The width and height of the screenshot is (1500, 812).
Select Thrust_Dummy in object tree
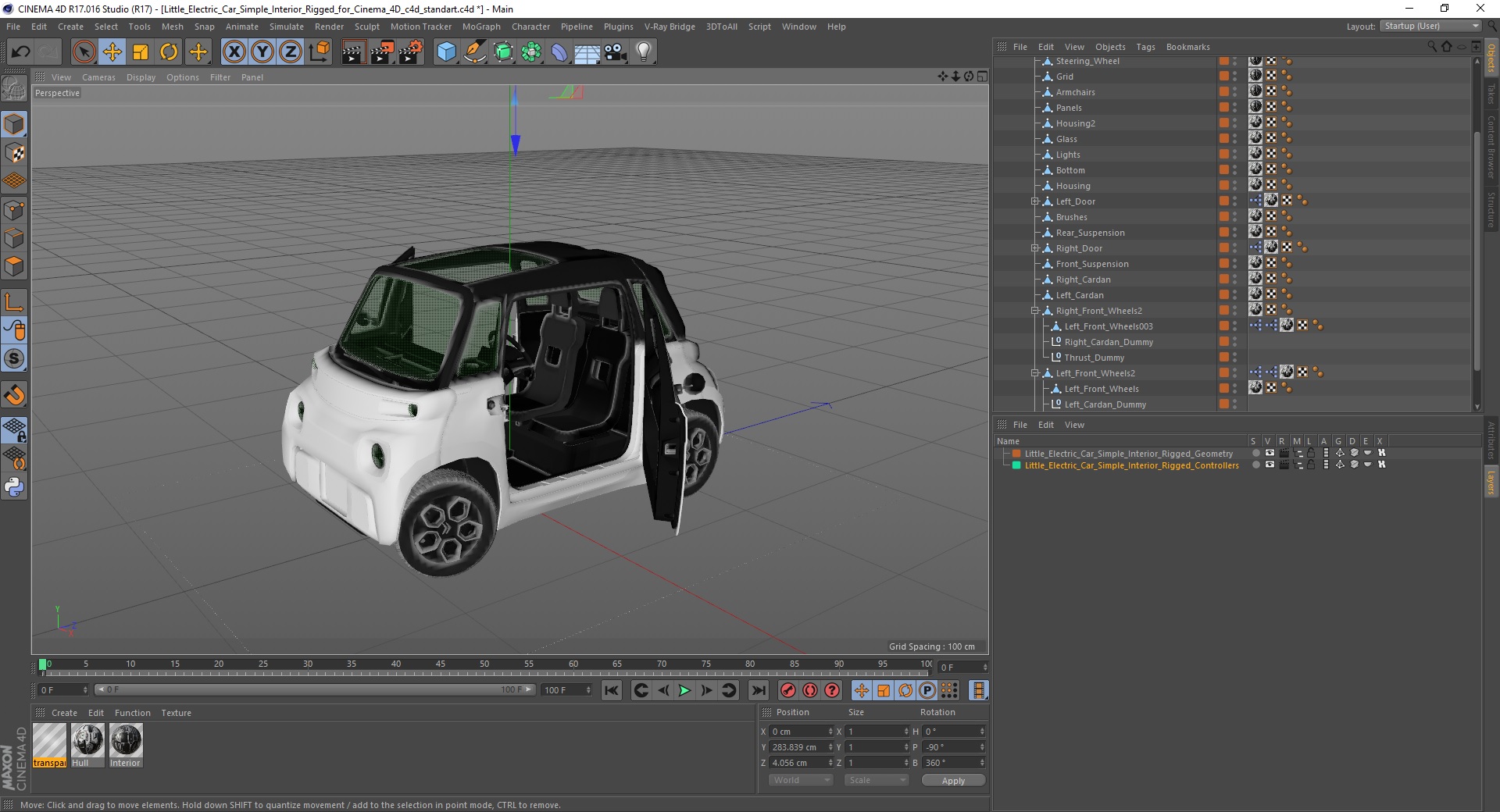click(x=1094, y=358)
